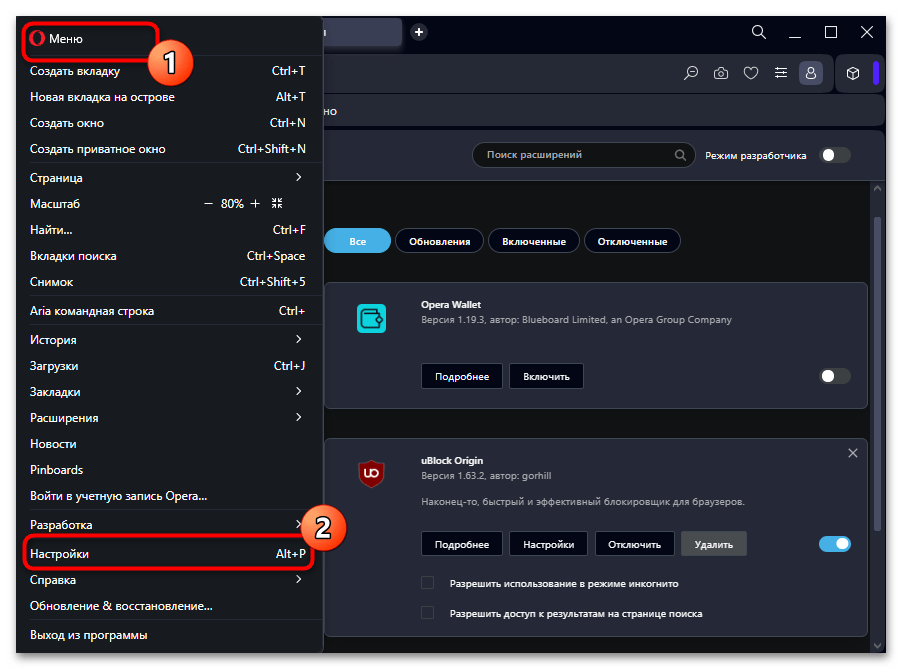The height and width of the screenshot is (669, 902).
Task: Take a snapshot with the camera icon
Action: click(x=721, y=73)
